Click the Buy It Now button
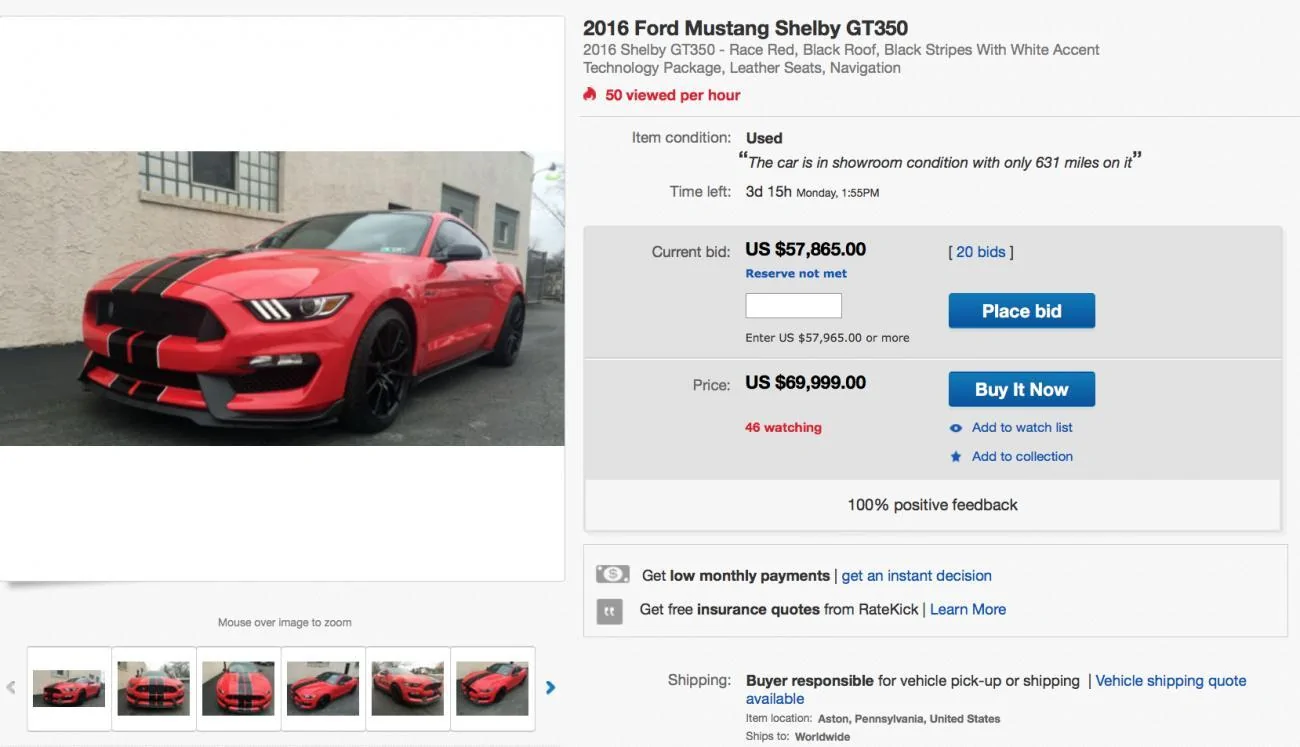This screenshot has height=747, width=1300. [x=1021, y=389]
